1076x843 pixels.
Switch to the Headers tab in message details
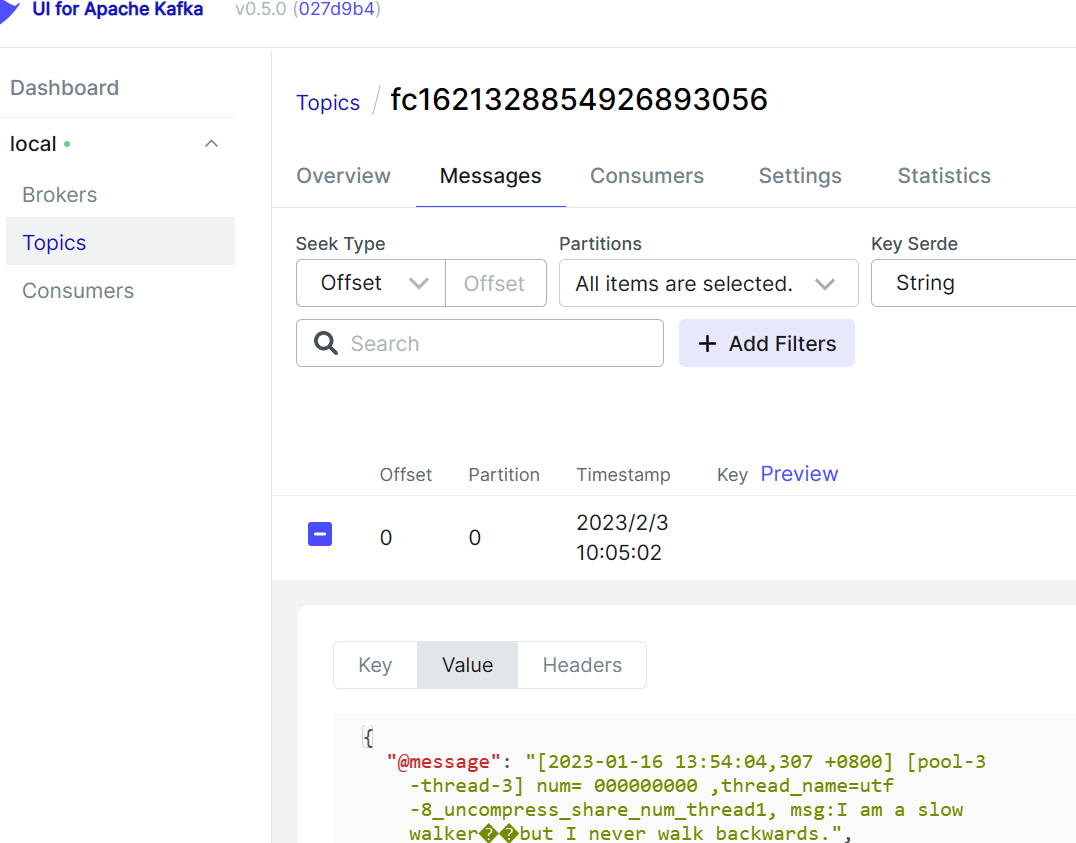click(581, 664)
